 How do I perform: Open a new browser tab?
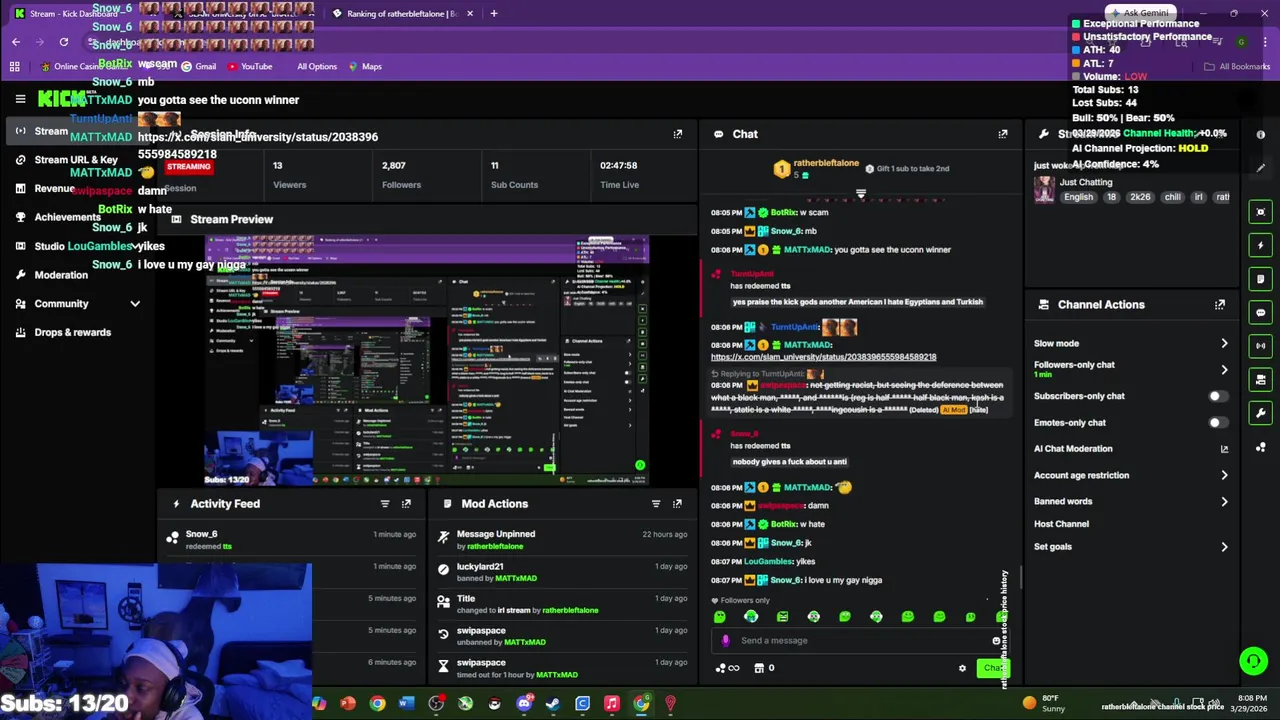(494, 14)
